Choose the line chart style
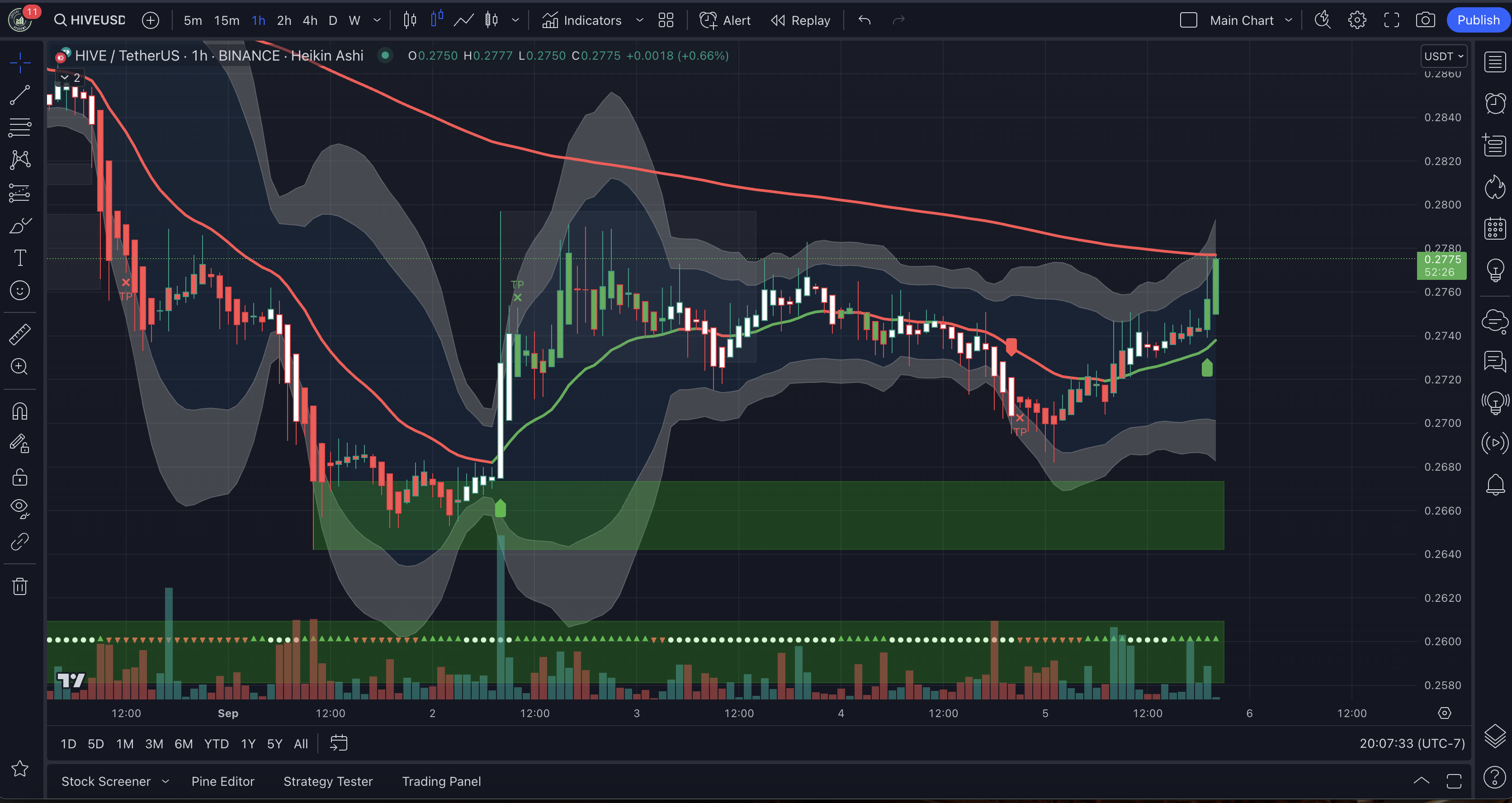This screenshot has width=1512, height=803. pos(464,20)
